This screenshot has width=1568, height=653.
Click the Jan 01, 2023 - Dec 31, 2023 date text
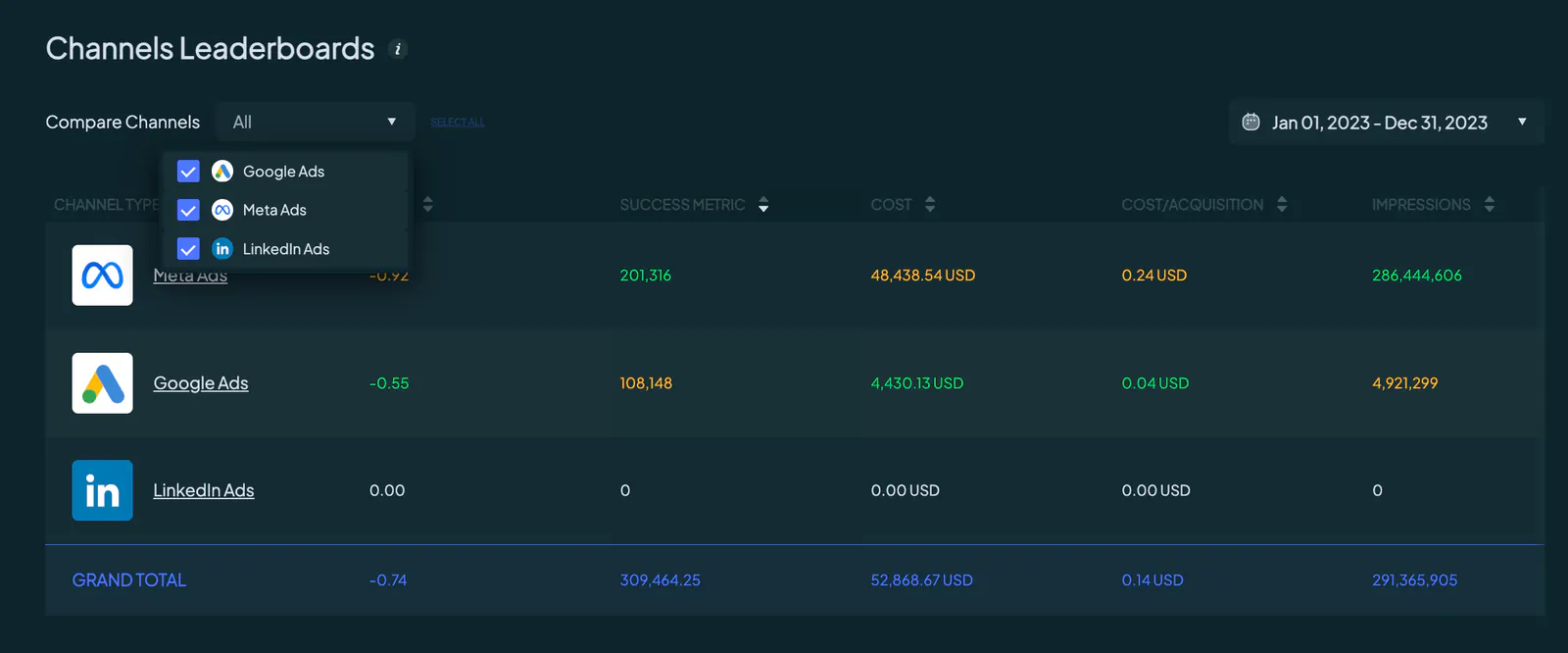[1380, 123]
